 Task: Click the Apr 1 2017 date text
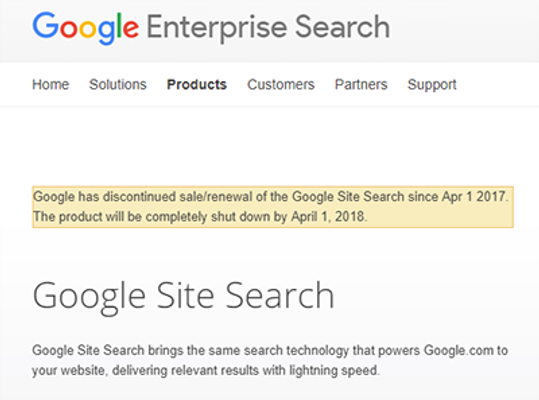pyautogui.click(x=475, y=197)
